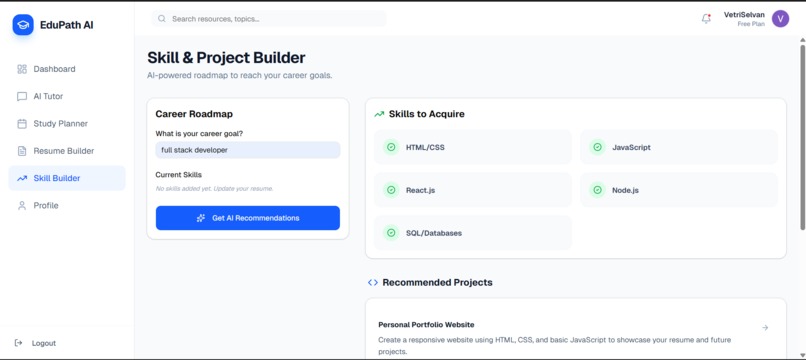
Task: Select the HTML/CSS skill card
Action: [x=472, y=147]
